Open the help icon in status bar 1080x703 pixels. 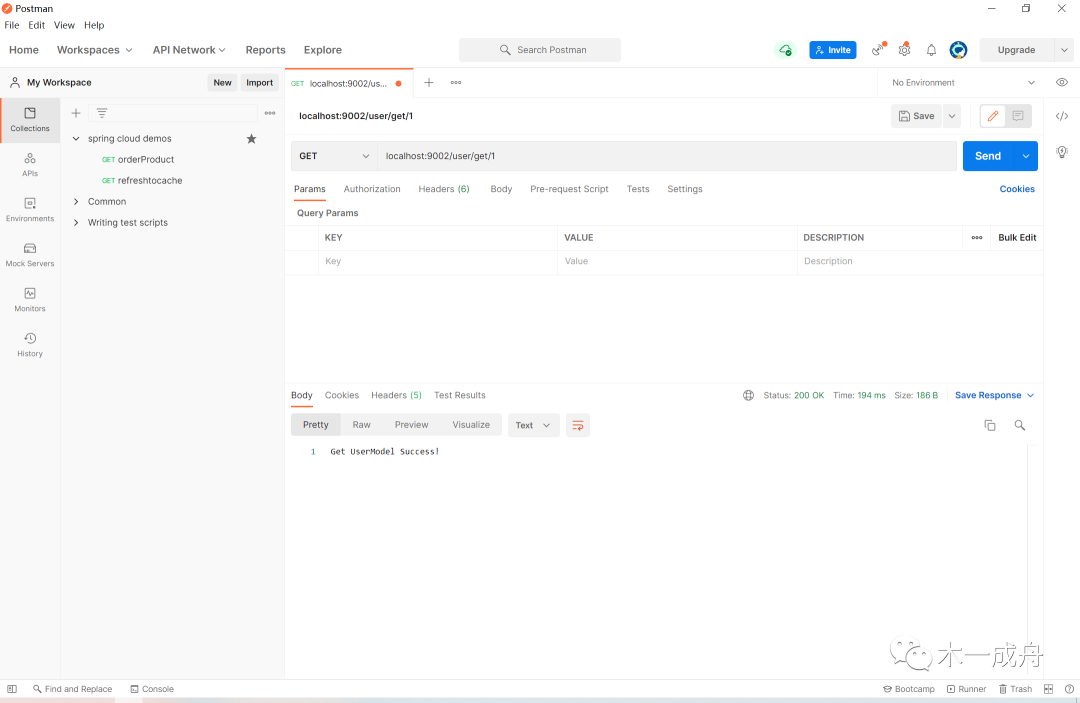pyautogui.click(x=1069, y=689)
